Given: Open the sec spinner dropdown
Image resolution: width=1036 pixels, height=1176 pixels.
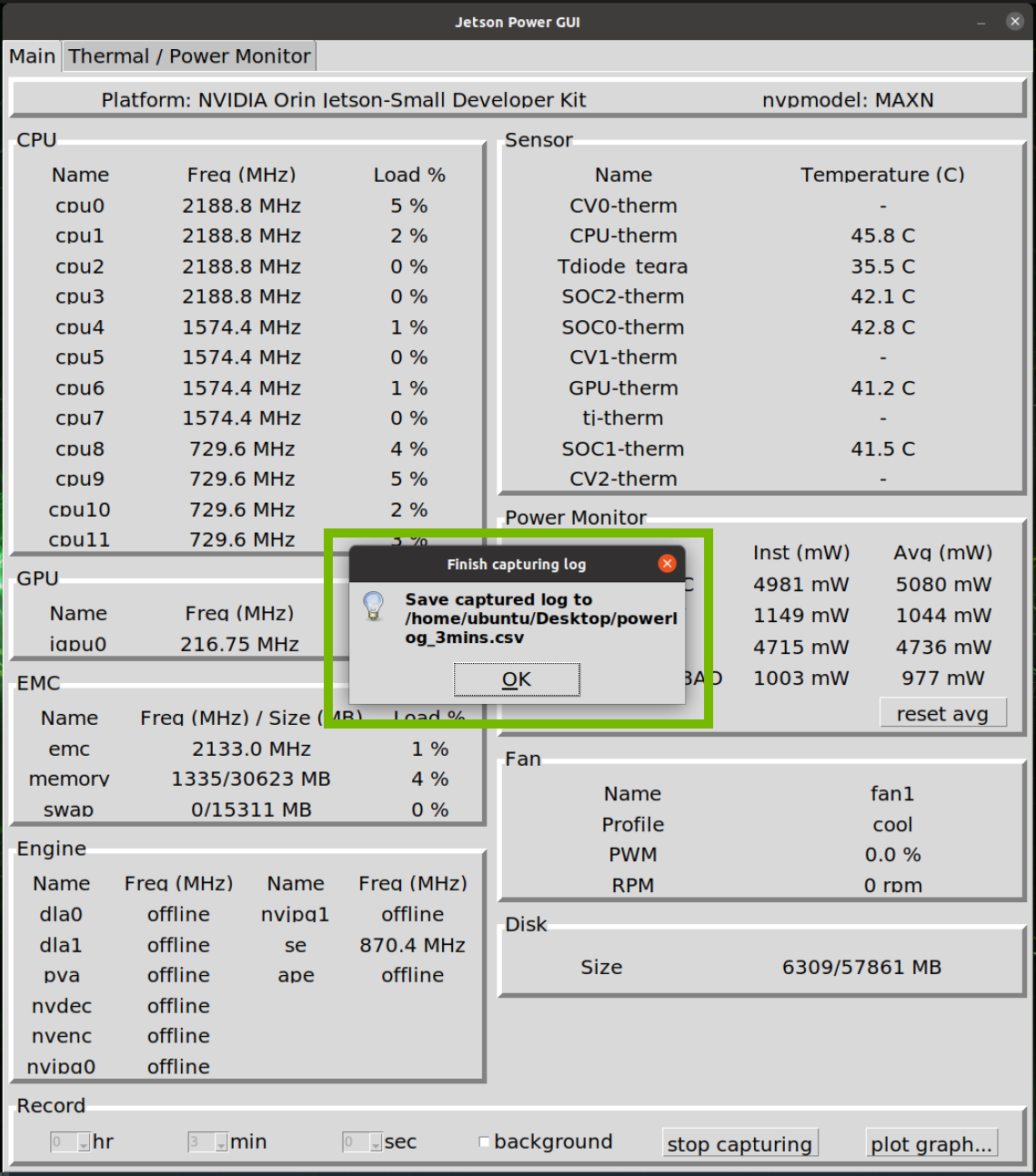Looking at the screenshot, I should click(x=376, y=1141).
